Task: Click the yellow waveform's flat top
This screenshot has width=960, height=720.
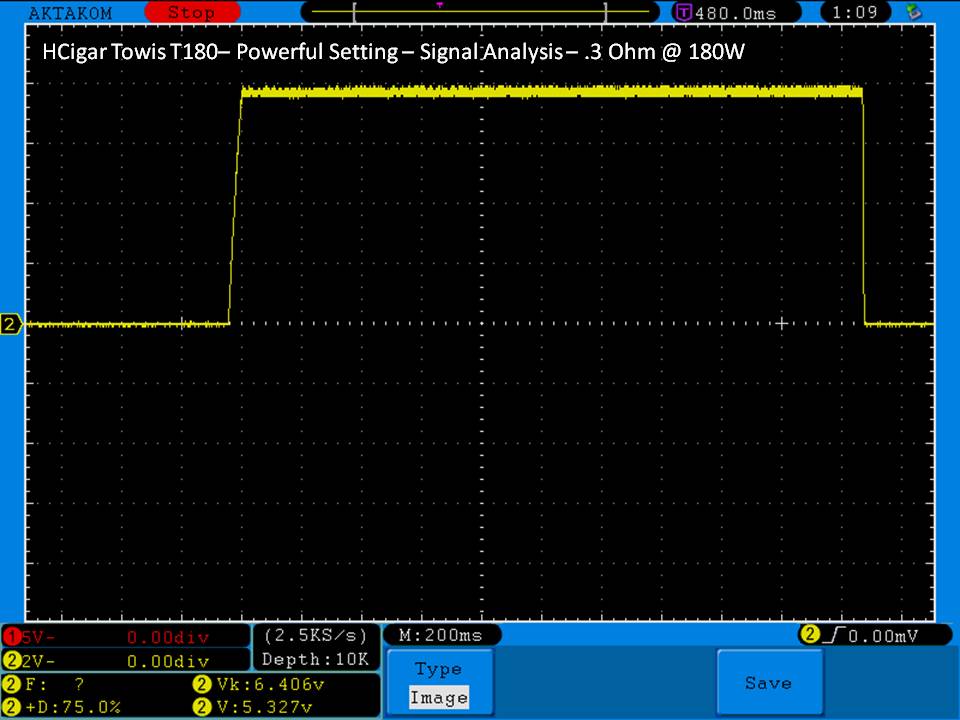Action: click(x=550, y=91)
